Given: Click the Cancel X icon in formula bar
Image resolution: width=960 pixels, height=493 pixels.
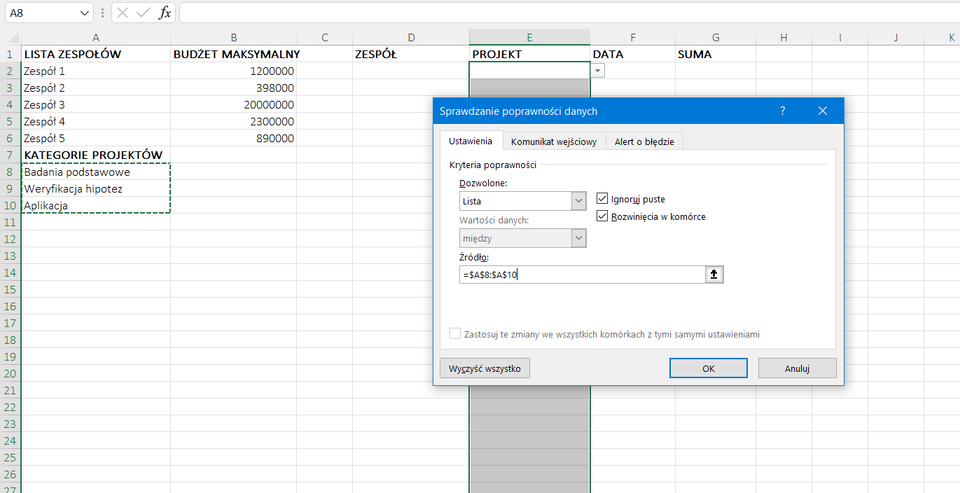Looking at the screenshot, I should [x=122, y=14].
